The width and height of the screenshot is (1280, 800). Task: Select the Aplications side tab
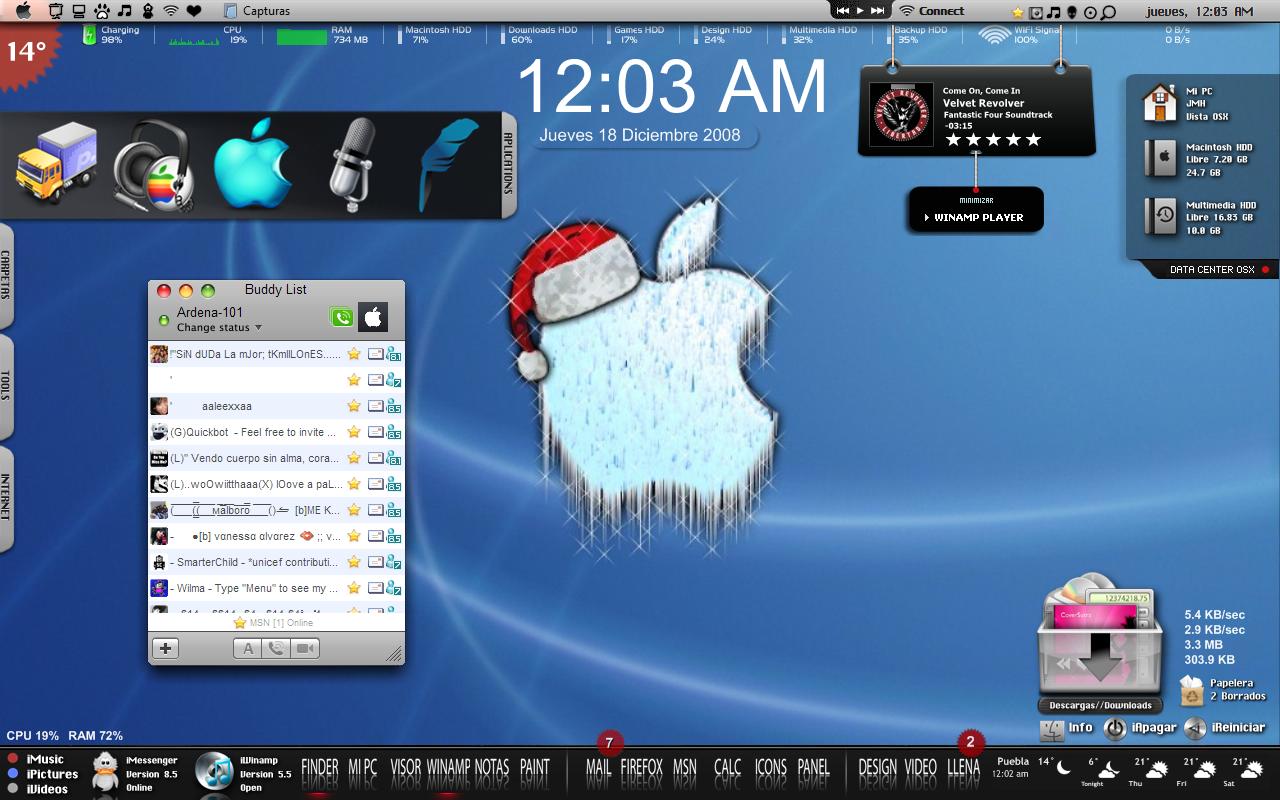(x=507, y=163)
